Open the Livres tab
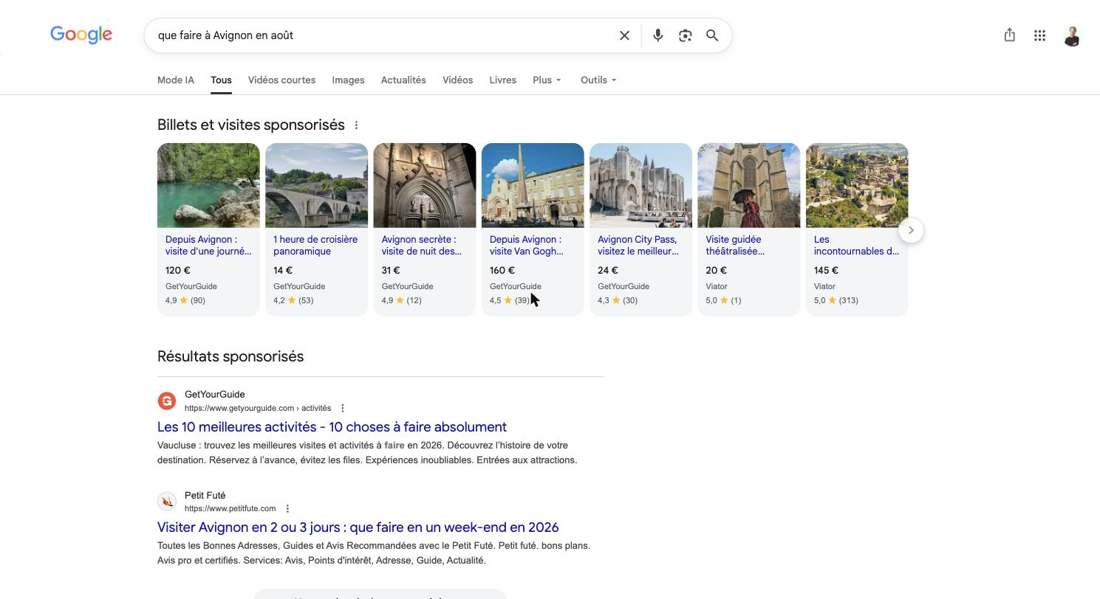This screenshot has width=1100, height=599. coord(502,80)
